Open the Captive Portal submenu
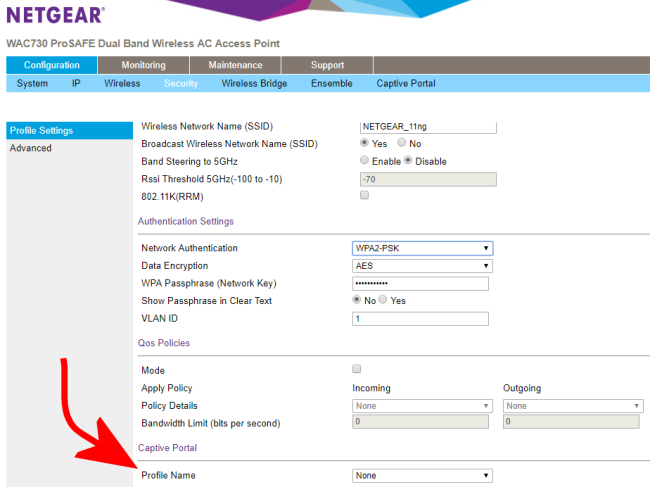The height and width of the screenshot is (487, 650). [406, 83]
